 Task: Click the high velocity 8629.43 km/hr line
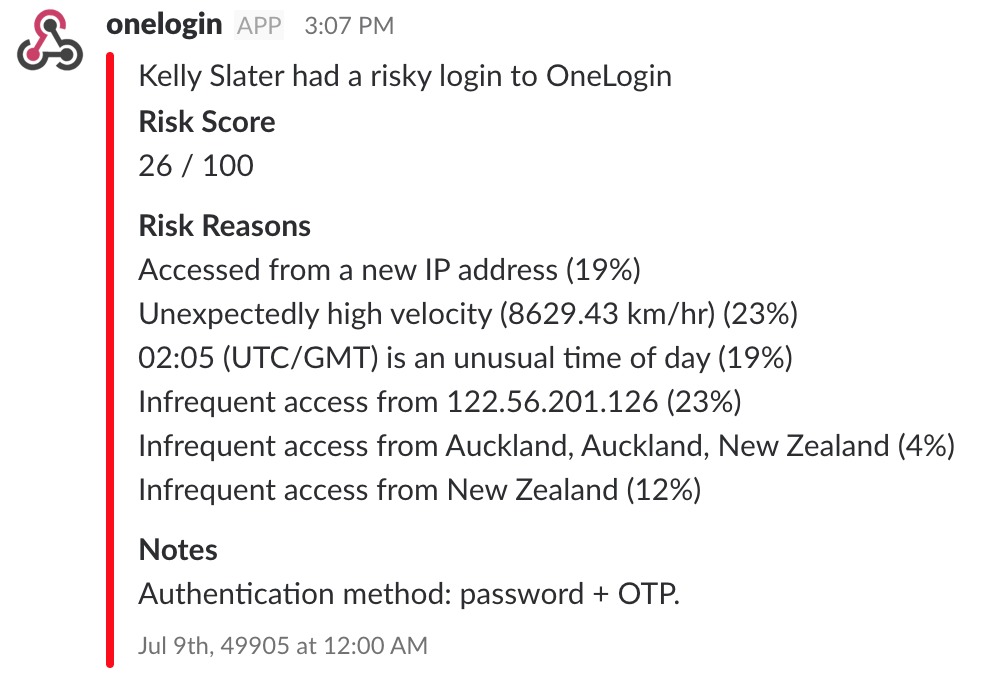[x=468, y=314]
